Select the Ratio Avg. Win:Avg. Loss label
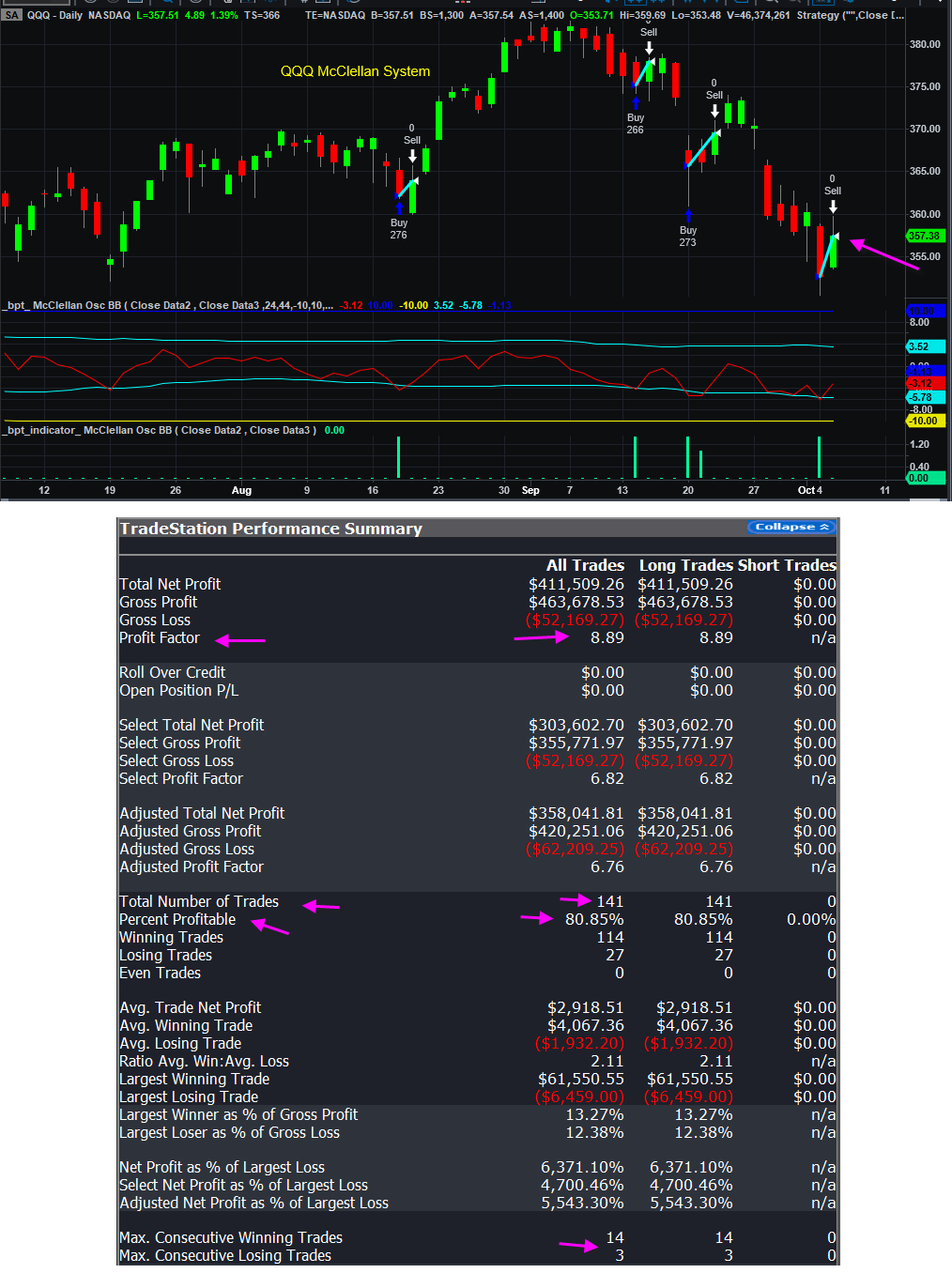The width and height of the screenshot is (952, 1273). [205, 1061]
